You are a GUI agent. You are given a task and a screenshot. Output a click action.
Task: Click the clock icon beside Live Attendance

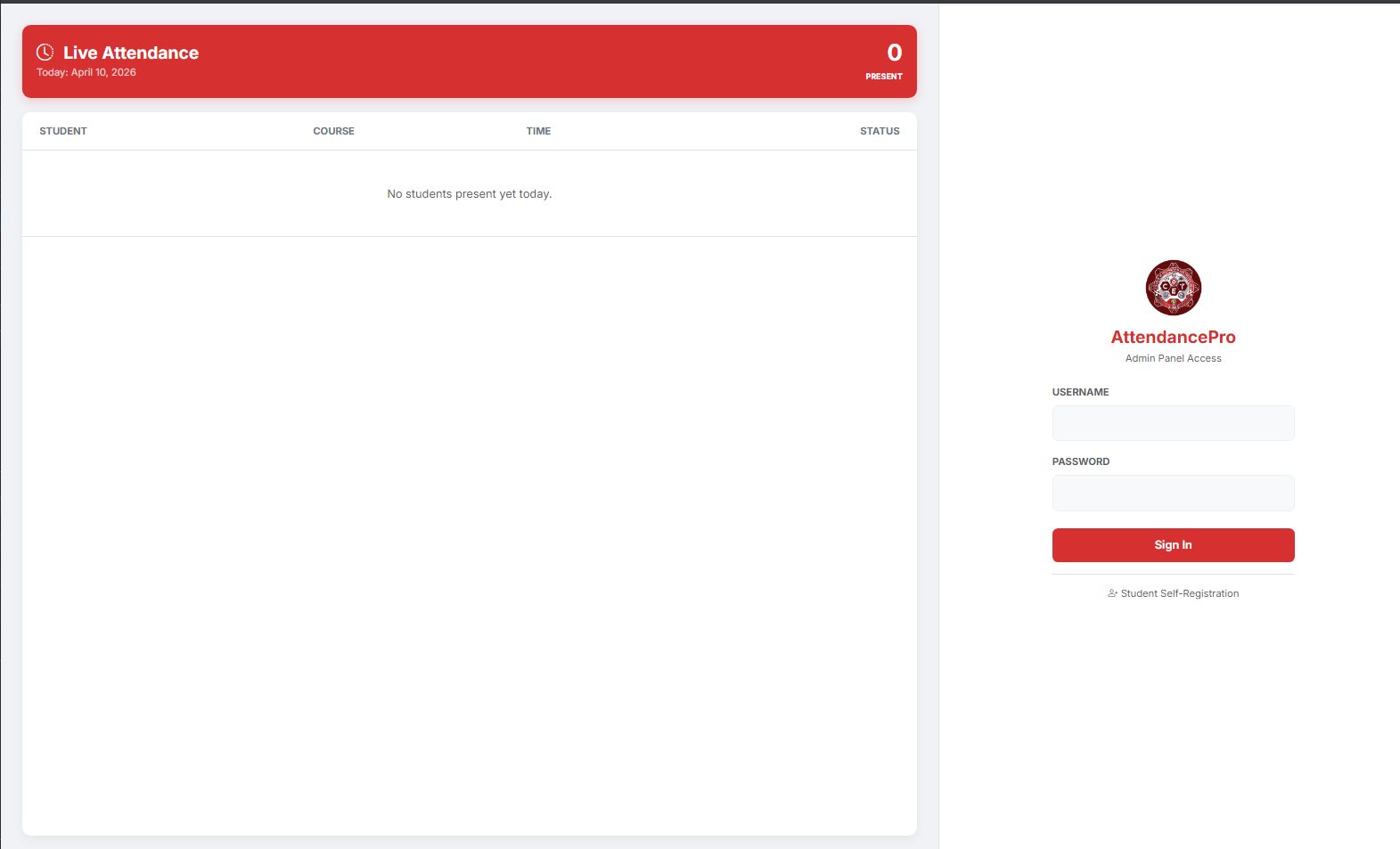click(x=45, y=53)
